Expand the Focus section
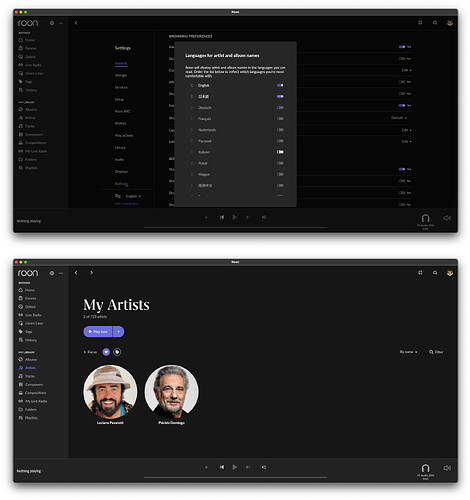Screen dimensions: 470x500 [x=90, y=352]
